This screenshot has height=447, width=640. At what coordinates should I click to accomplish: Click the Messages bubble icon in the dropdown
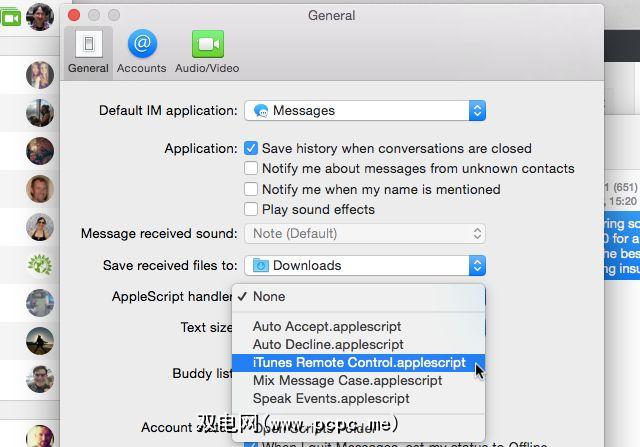click(261, 111)
